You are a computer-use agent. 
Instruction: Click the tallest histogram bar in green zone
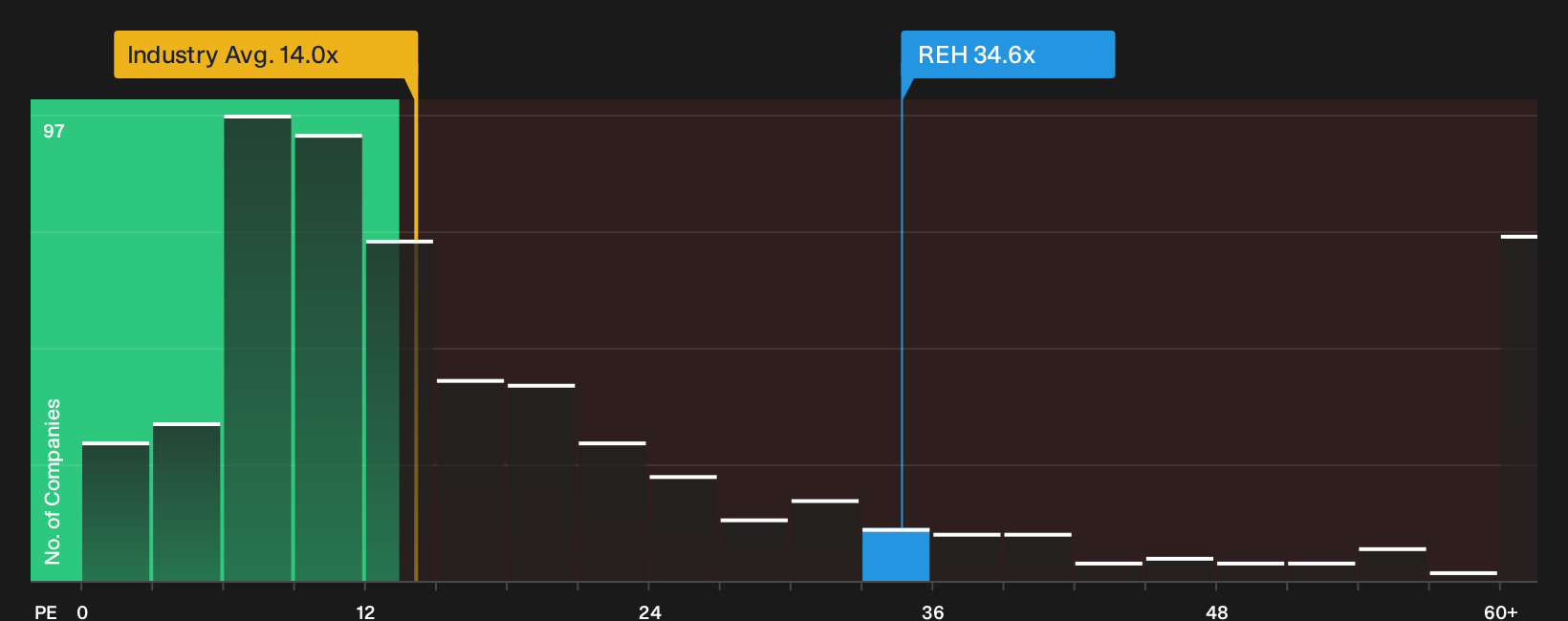click(x=257, y=349)
